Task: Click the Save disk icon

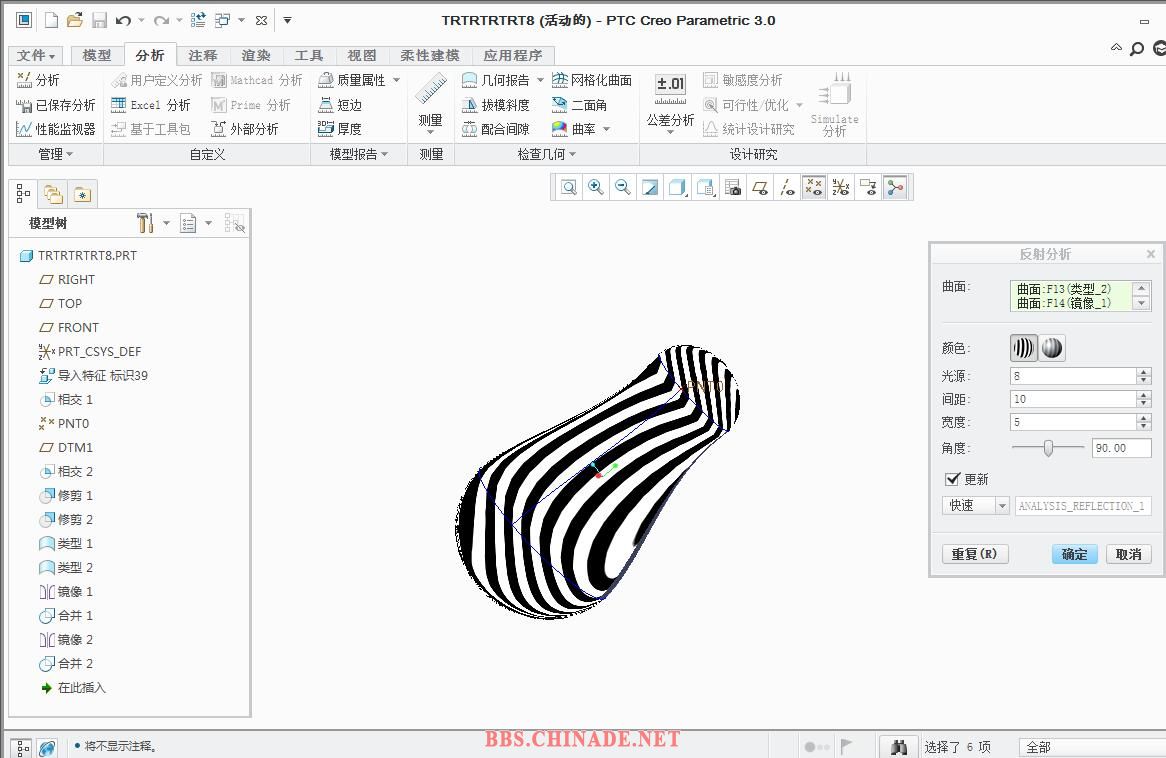Action: click(x=99, y=20)
